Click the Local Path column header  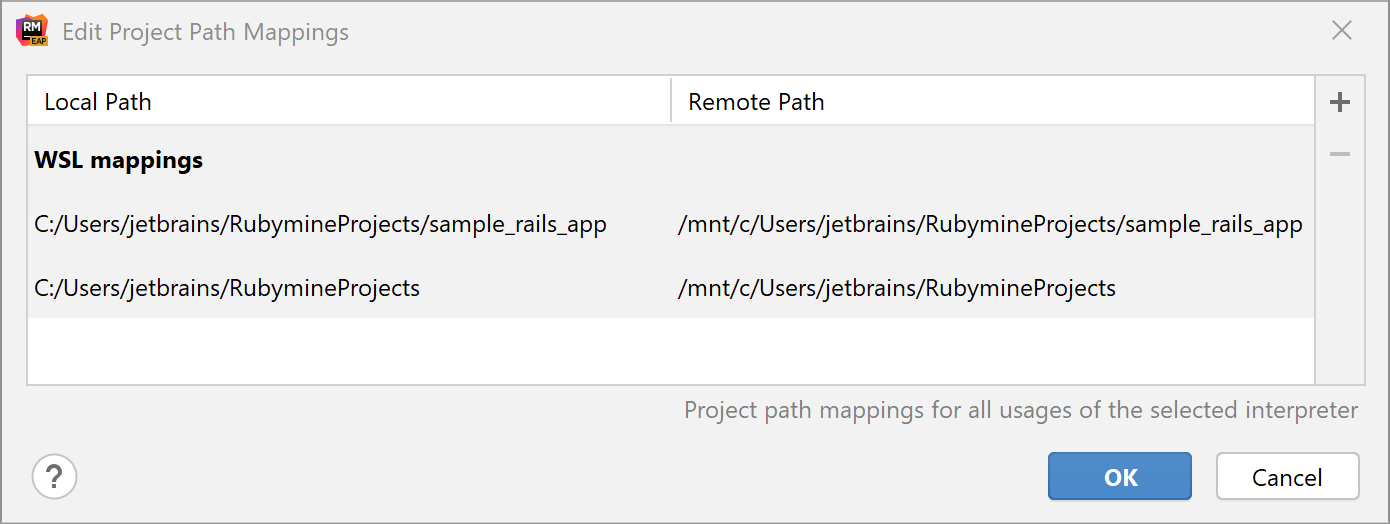click(98, 102)
